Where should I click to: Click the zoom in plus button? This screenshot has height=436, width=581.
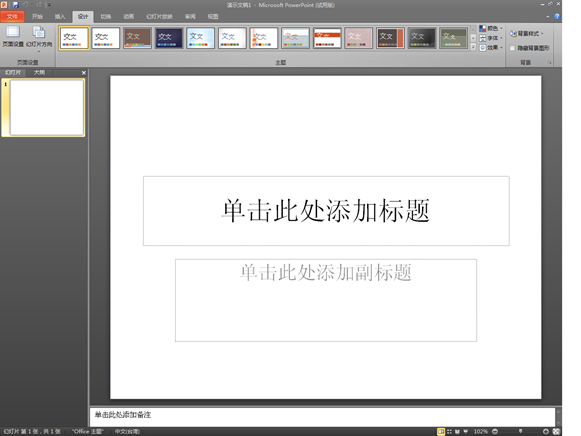[x=546, y=432]
